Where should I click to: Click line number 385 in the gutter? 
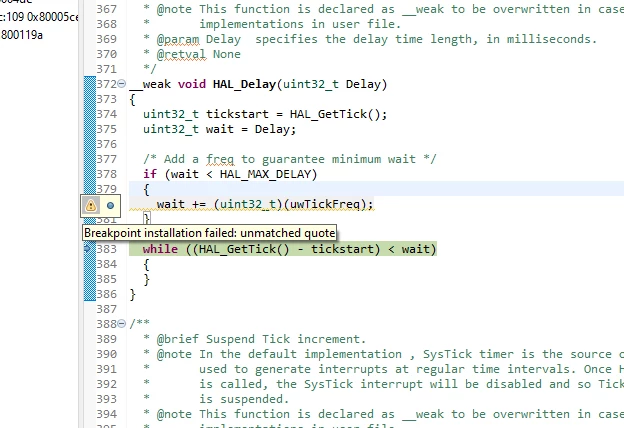coord(107,279)
